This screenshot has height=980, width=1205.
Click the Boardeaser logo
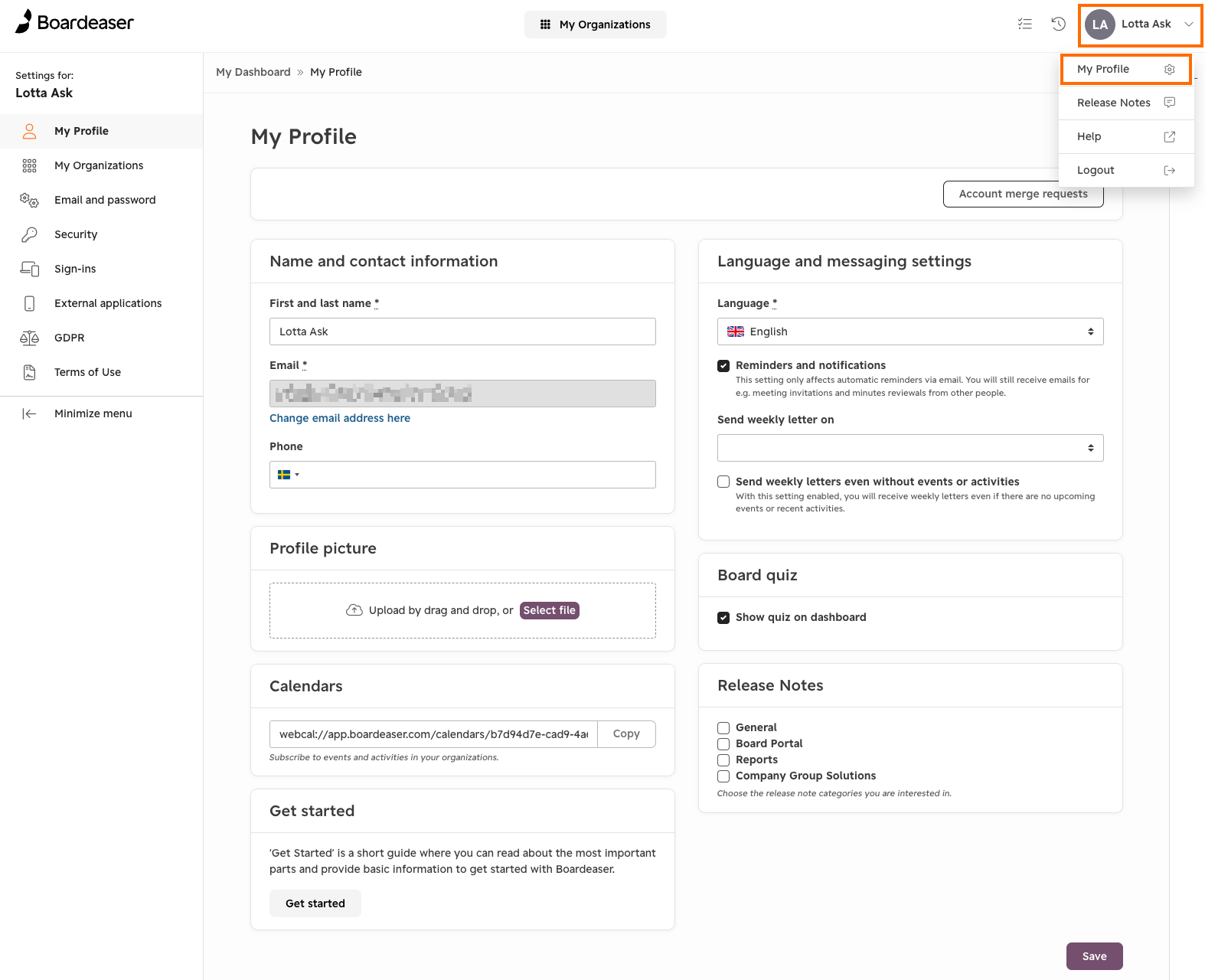(x=74, y=22)
